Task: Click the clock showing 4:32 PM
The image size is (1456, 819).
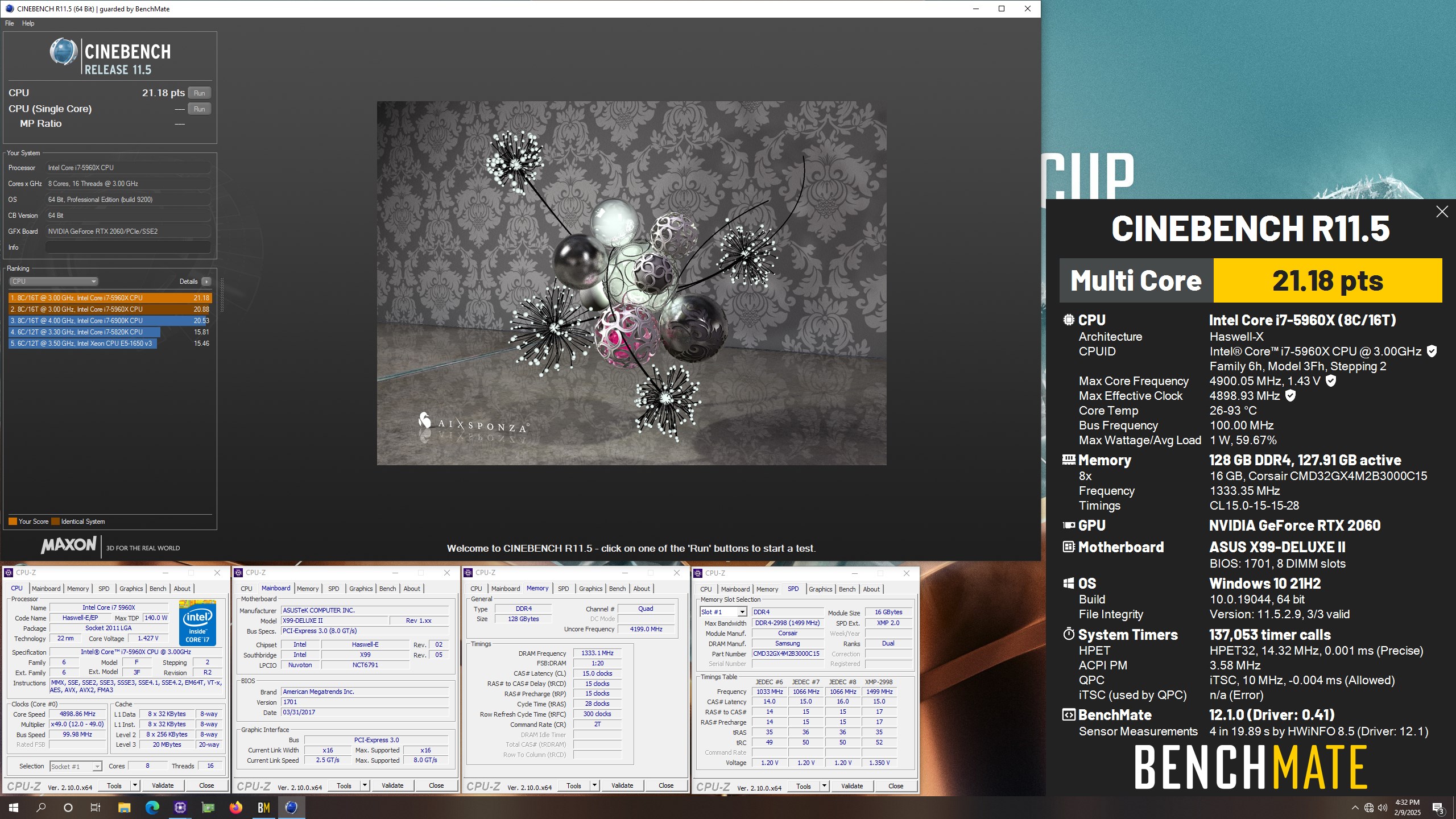Action: point(1407,803)
